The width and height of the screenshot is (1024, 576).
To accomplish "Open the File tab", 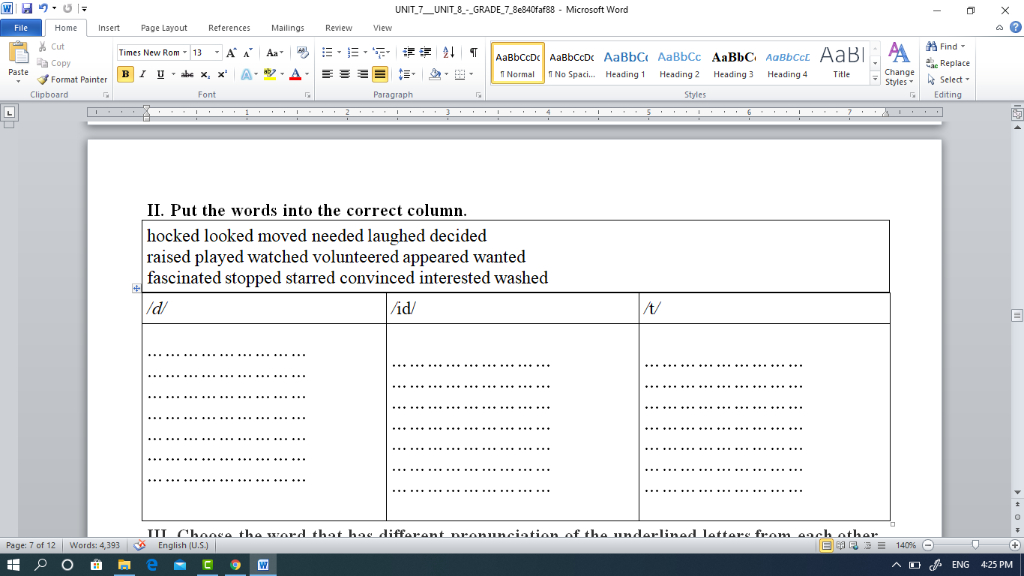I will tap(21, 28).
